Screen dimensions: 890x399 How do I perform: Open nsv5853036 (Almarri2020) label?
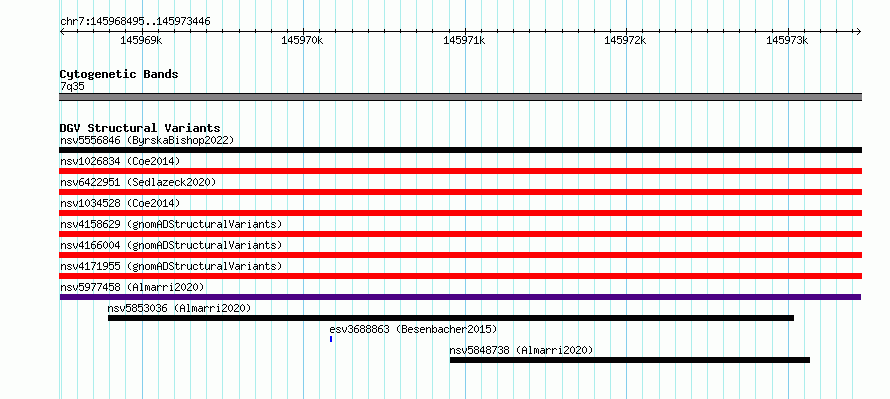click(179, 308)
